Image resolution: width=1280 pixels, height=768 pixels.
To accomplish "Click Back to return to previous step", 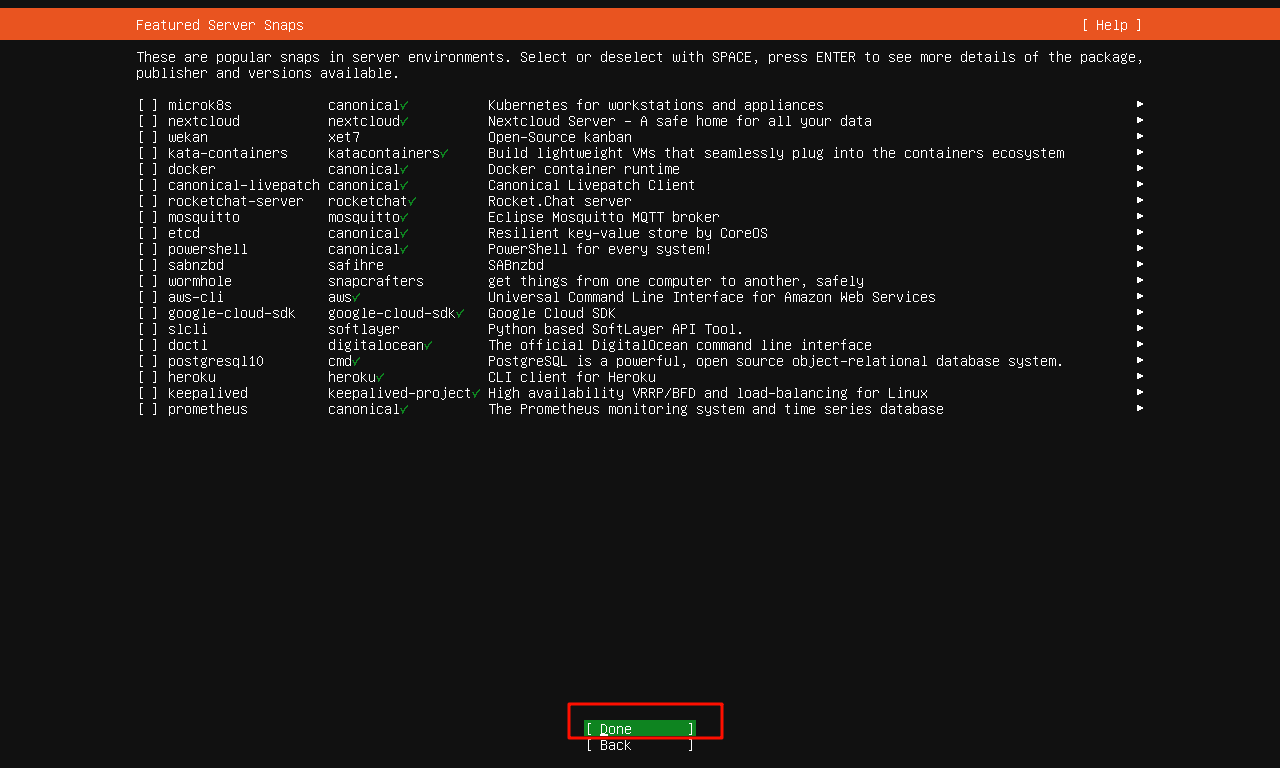I will 640,745.
